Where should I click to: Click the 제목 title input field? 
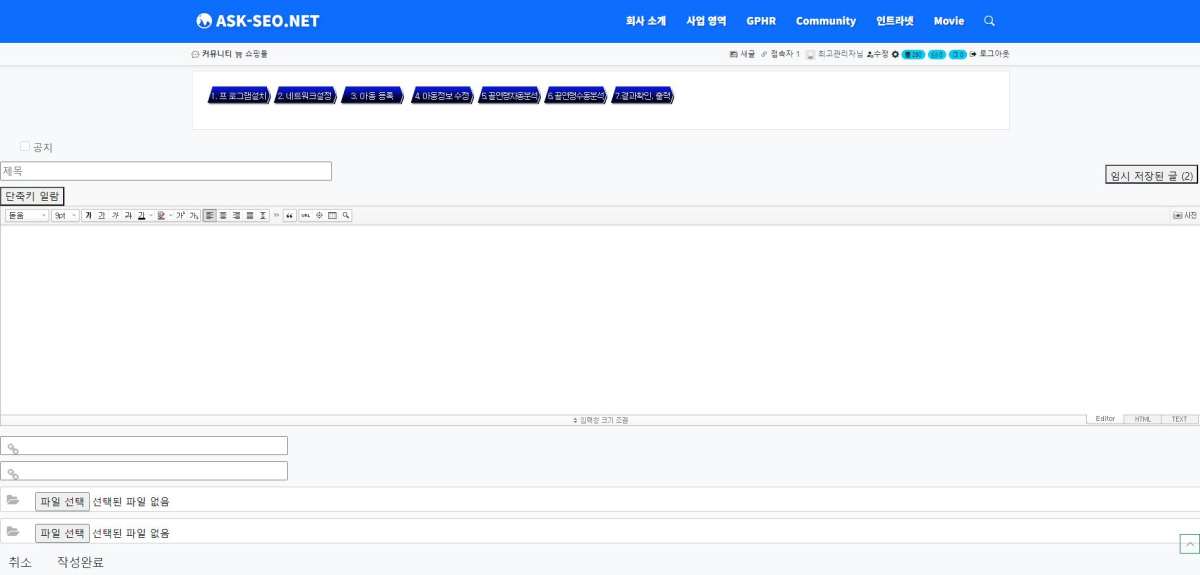[166, 171]
